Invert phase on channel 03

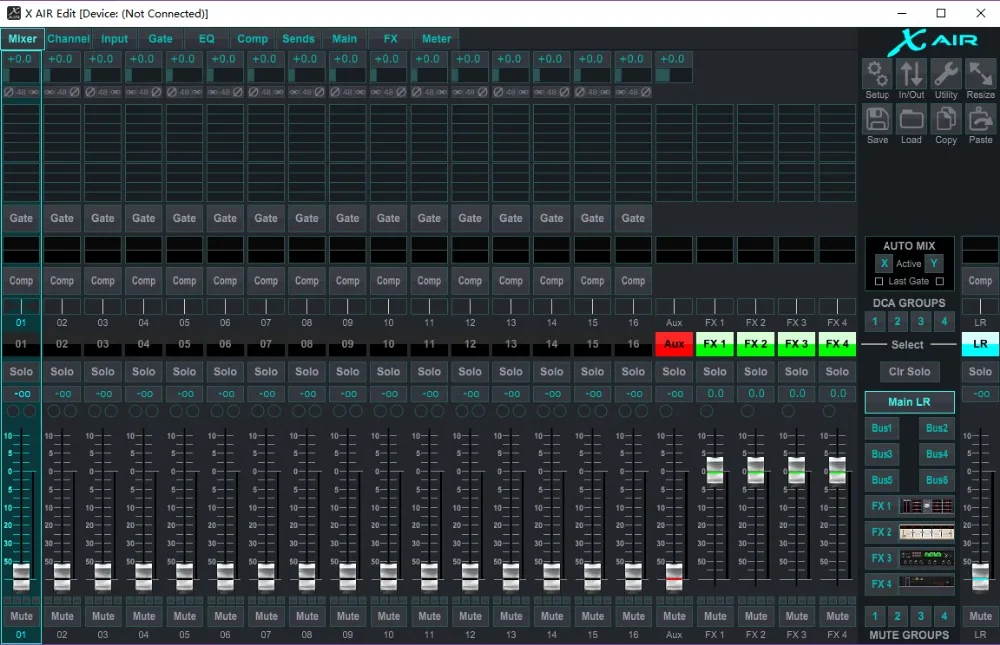click(x=90, y=92)
